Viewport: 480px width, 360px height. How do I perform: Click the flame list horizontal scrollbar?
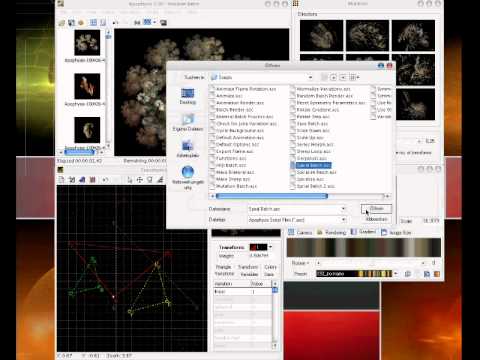pos(82,152)
